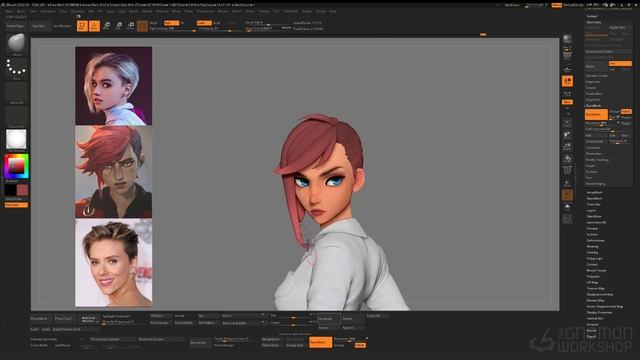Image resolution: width=640 pixels, height=360 pixels.
Task: Toggle the Alternate color button
Action: click(x=16, y=205)
